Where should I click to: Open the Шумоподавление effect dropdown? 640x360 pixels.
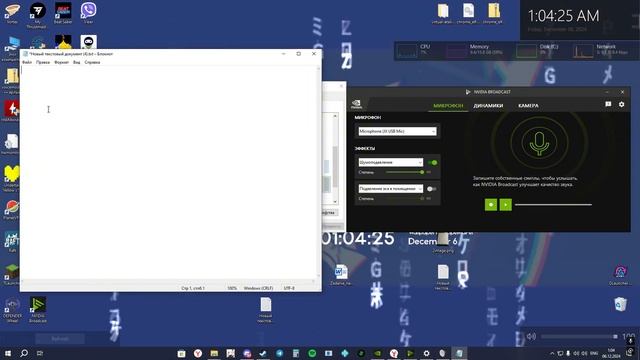point(391,162)
